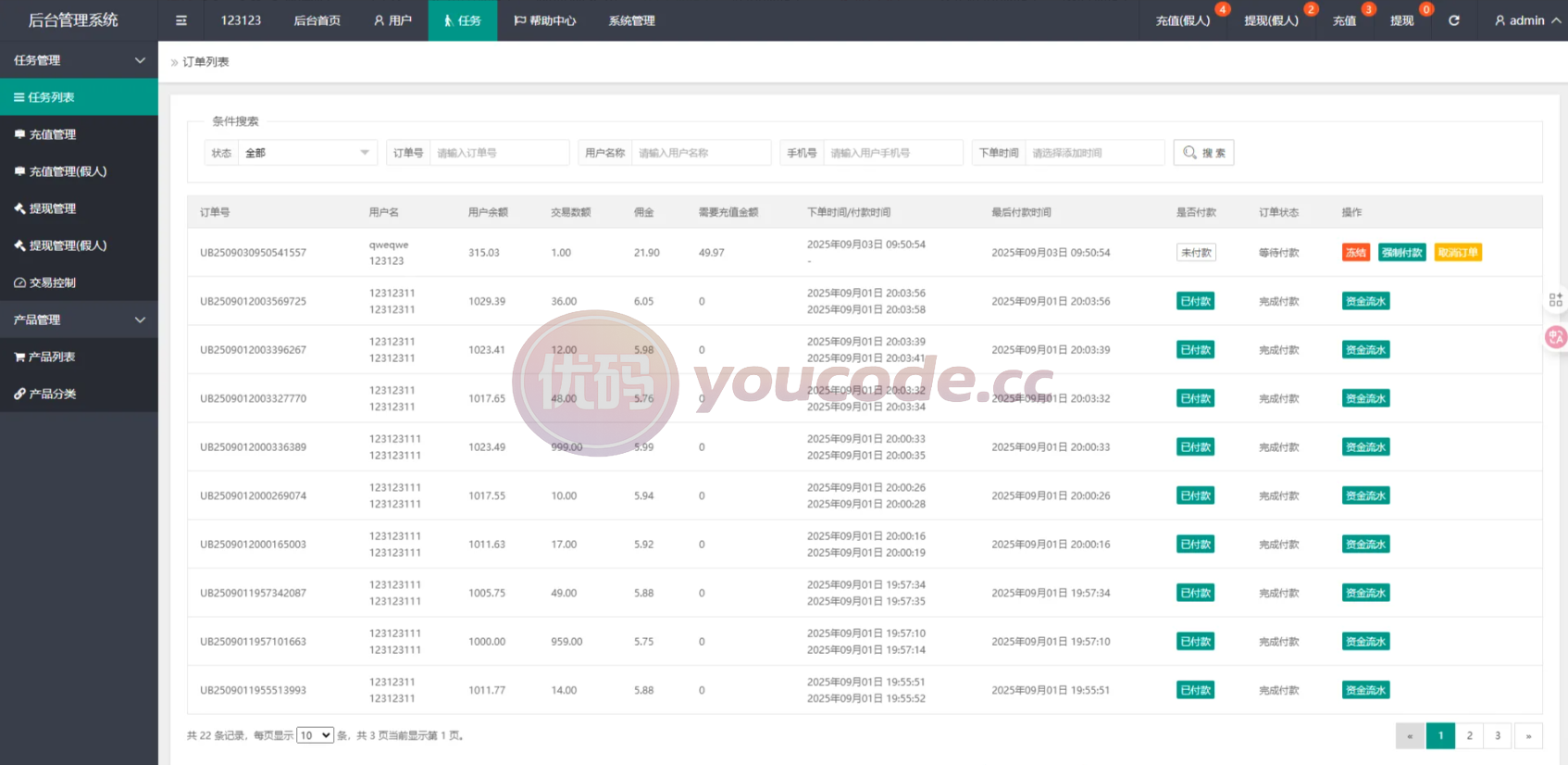
Task: Open 提现管理(假人) in the sidebar
Action: 79,245
